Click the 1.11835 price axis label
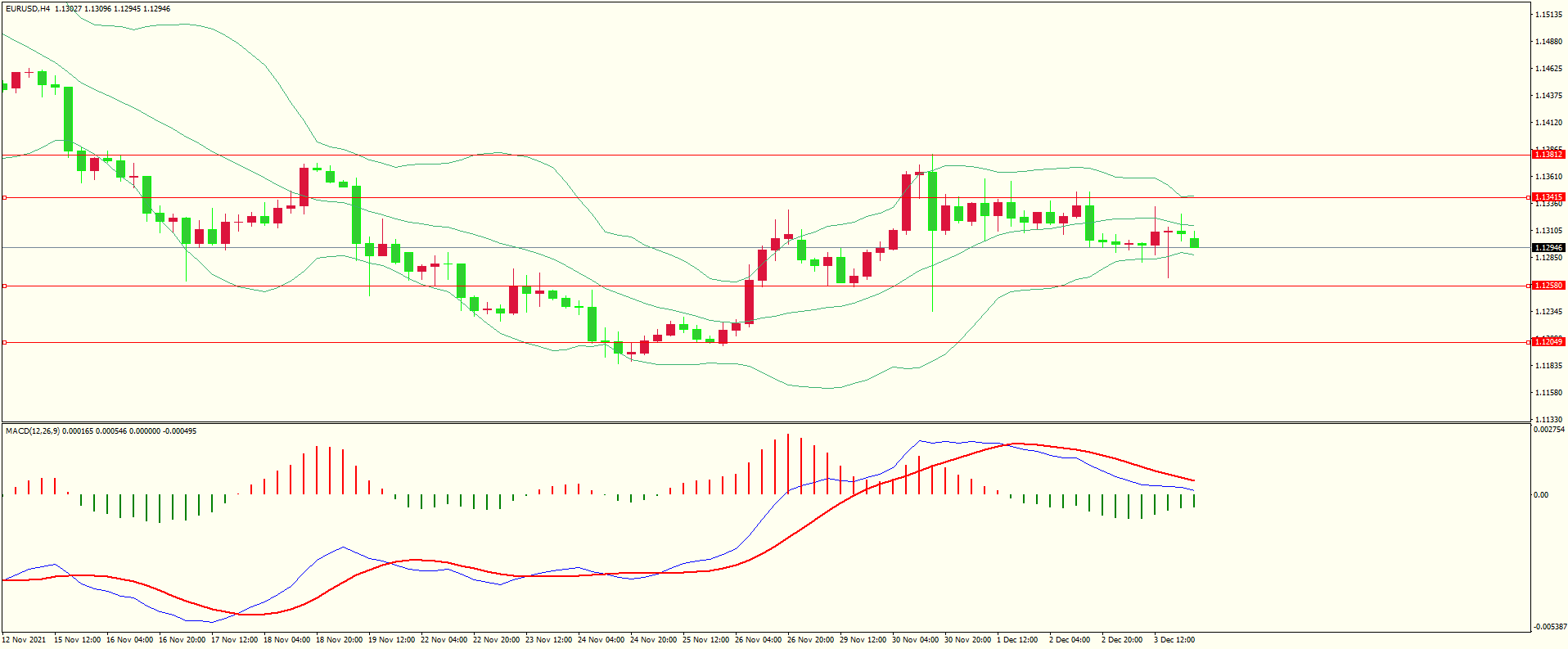The height and width of the screenshot is (649, 1568). pos(1548,366)
